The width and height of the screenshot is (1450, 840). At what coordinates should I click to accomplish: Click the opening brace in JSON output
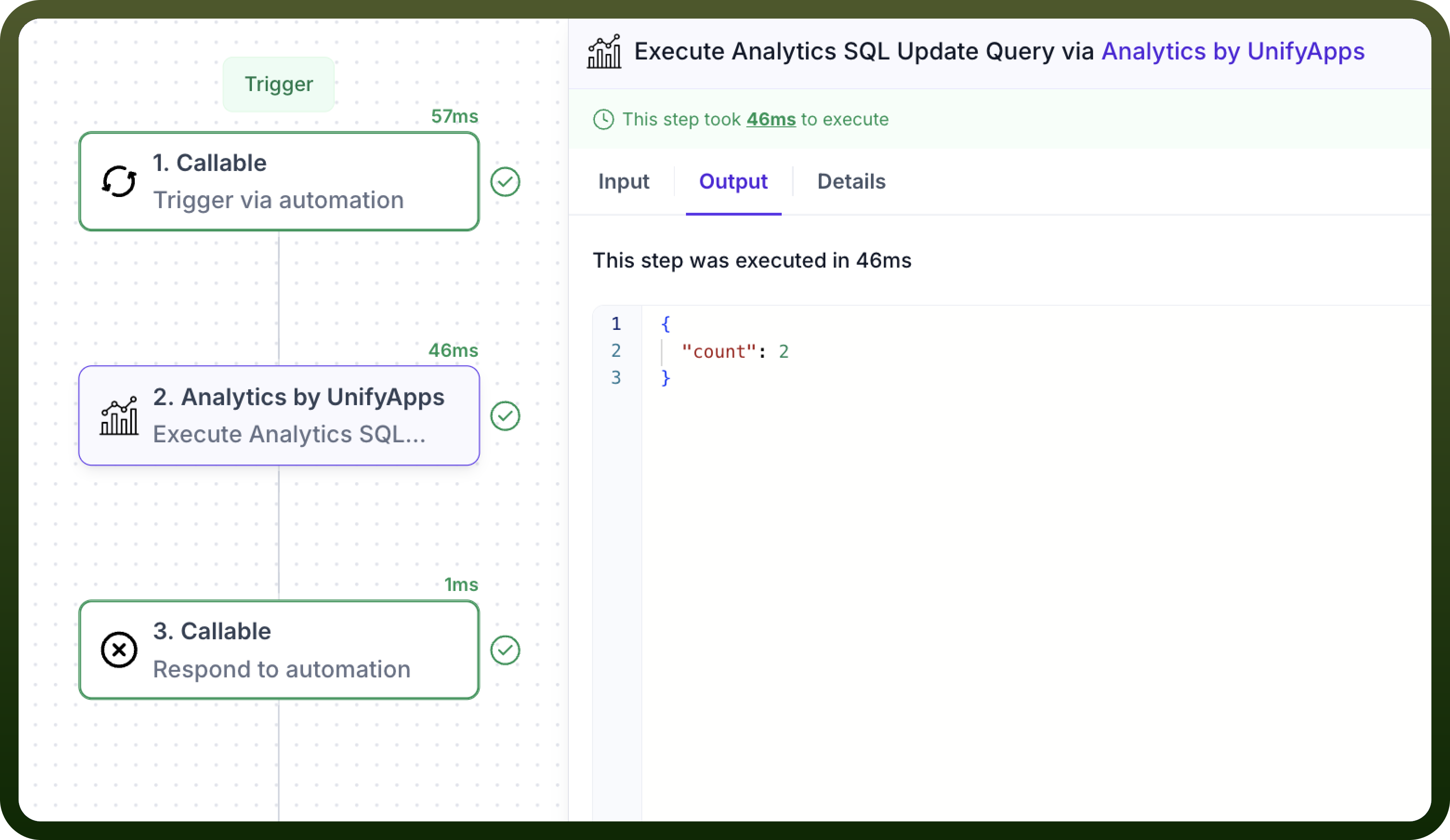click(x=666, y=324)
